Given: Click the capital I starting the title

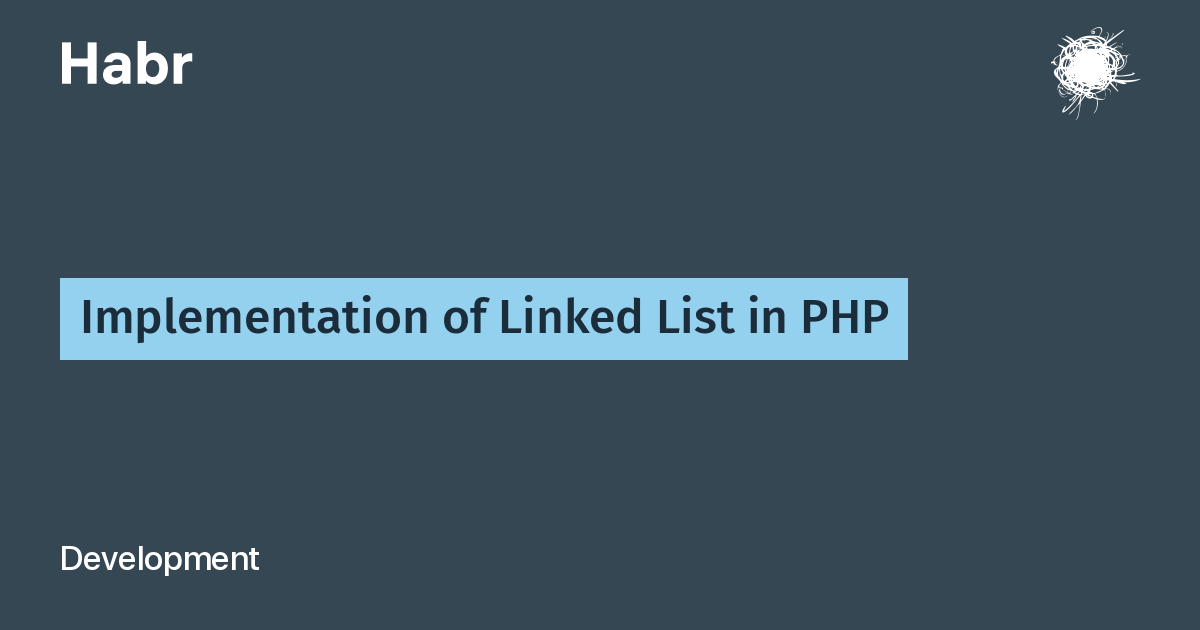Looking at the screenshot, I should tap(86, 319).
